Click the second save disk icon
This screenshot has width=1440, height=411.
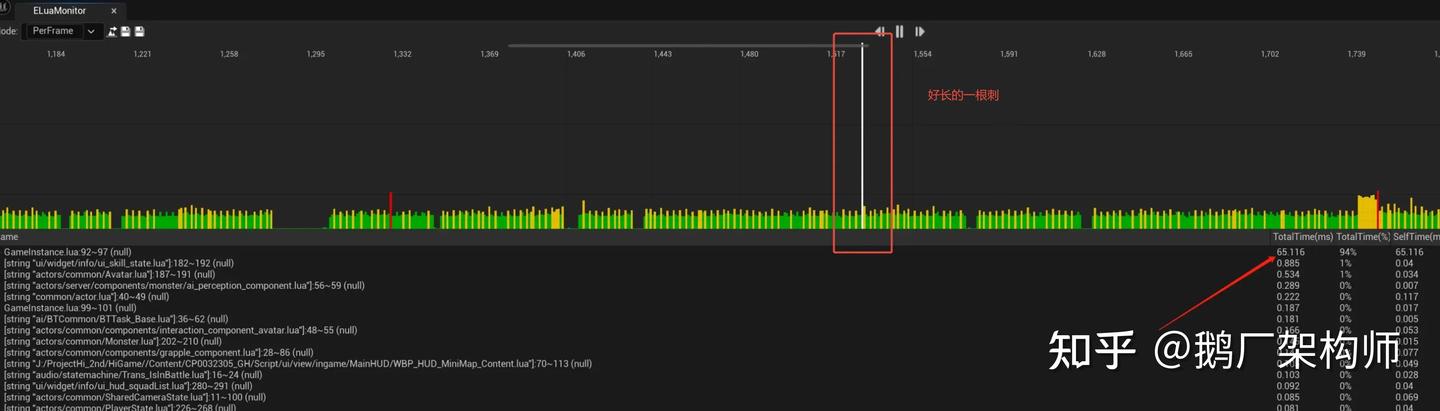139,32
